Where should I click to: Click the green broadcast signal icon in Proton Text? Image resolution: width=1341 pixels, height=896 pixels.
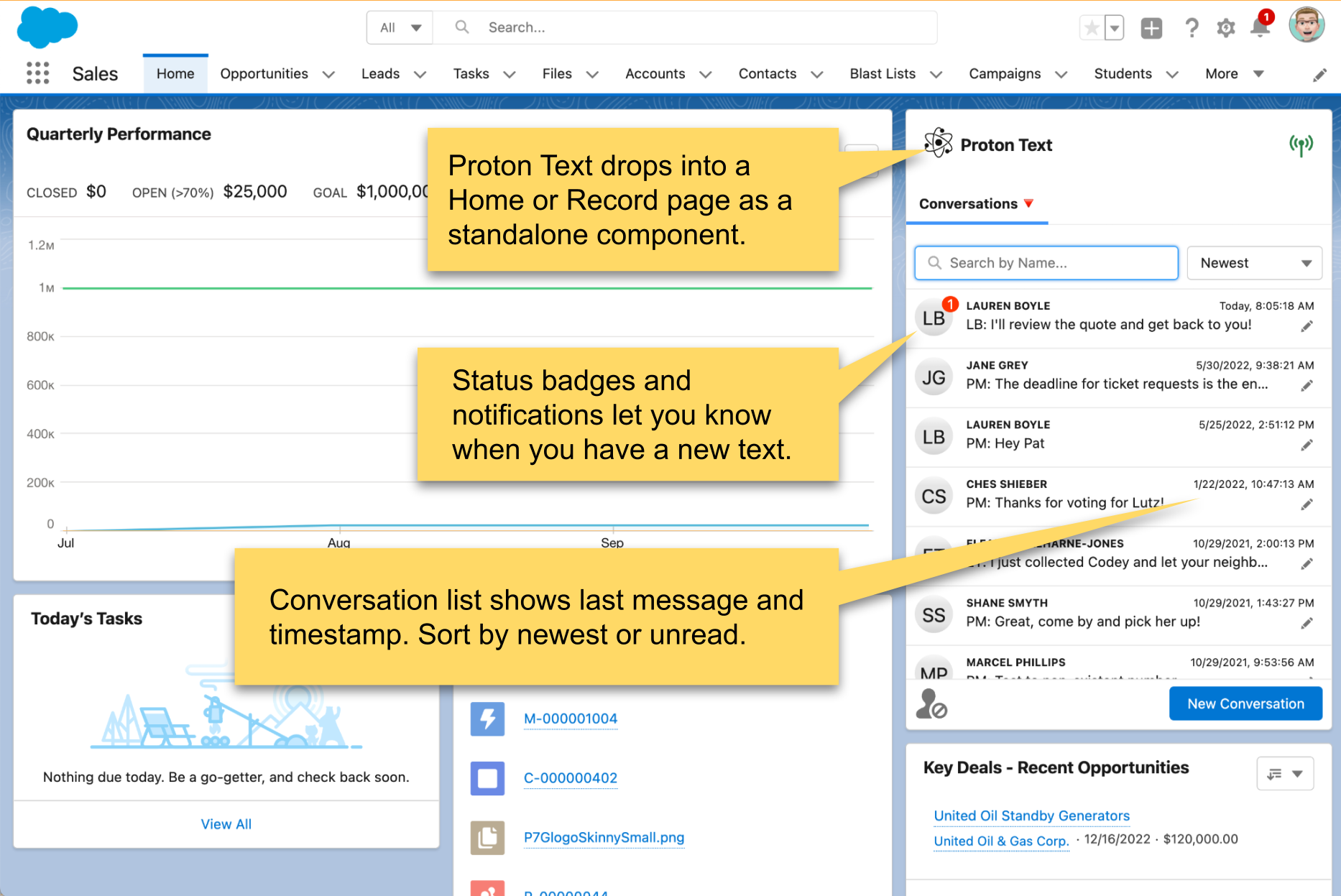point(1302,143)
